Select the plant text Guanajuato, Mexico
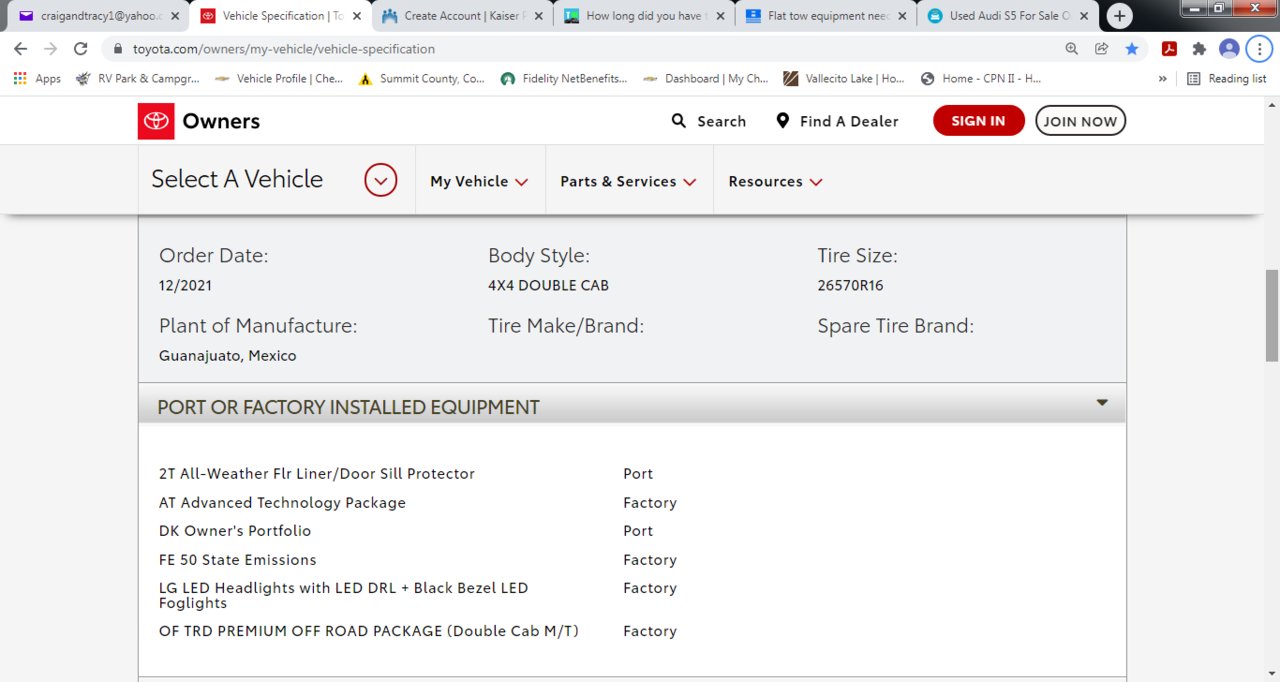This screenshot has width=1280, height=682. pyautogui.click(x=228, y=356)
